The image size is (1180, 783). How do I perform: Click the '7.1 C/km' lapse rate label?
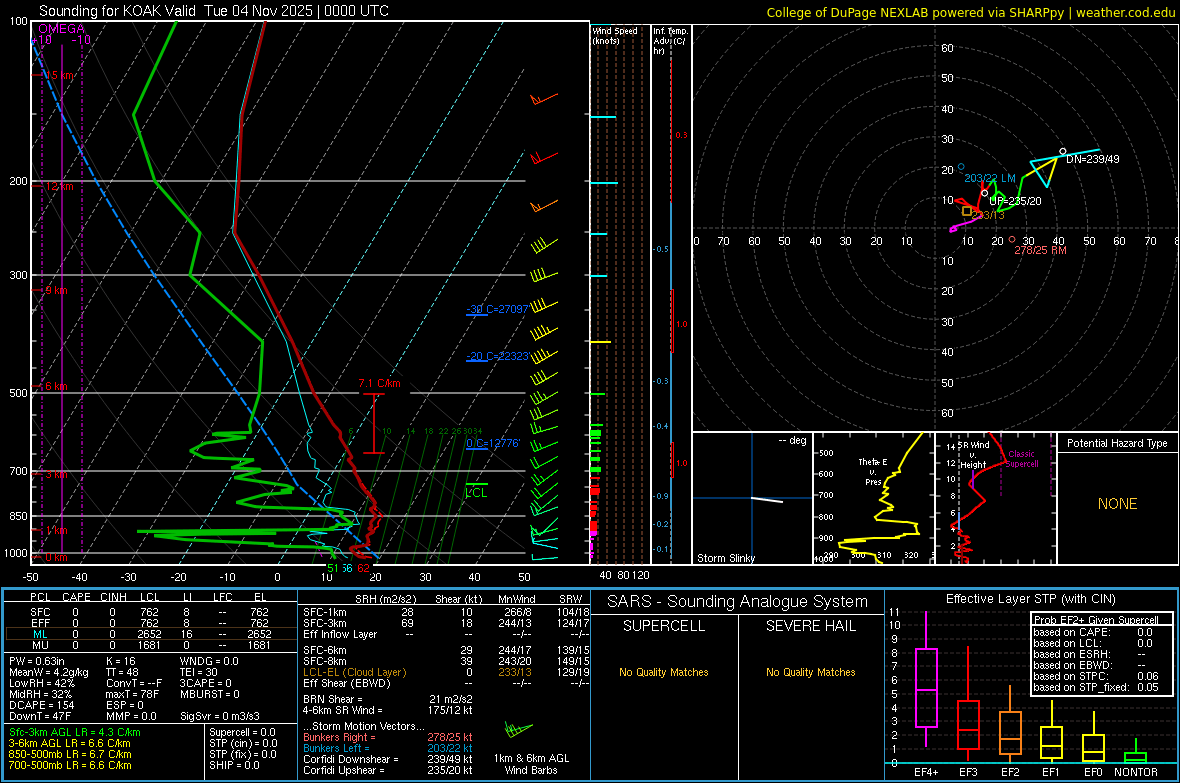(379, 383)
